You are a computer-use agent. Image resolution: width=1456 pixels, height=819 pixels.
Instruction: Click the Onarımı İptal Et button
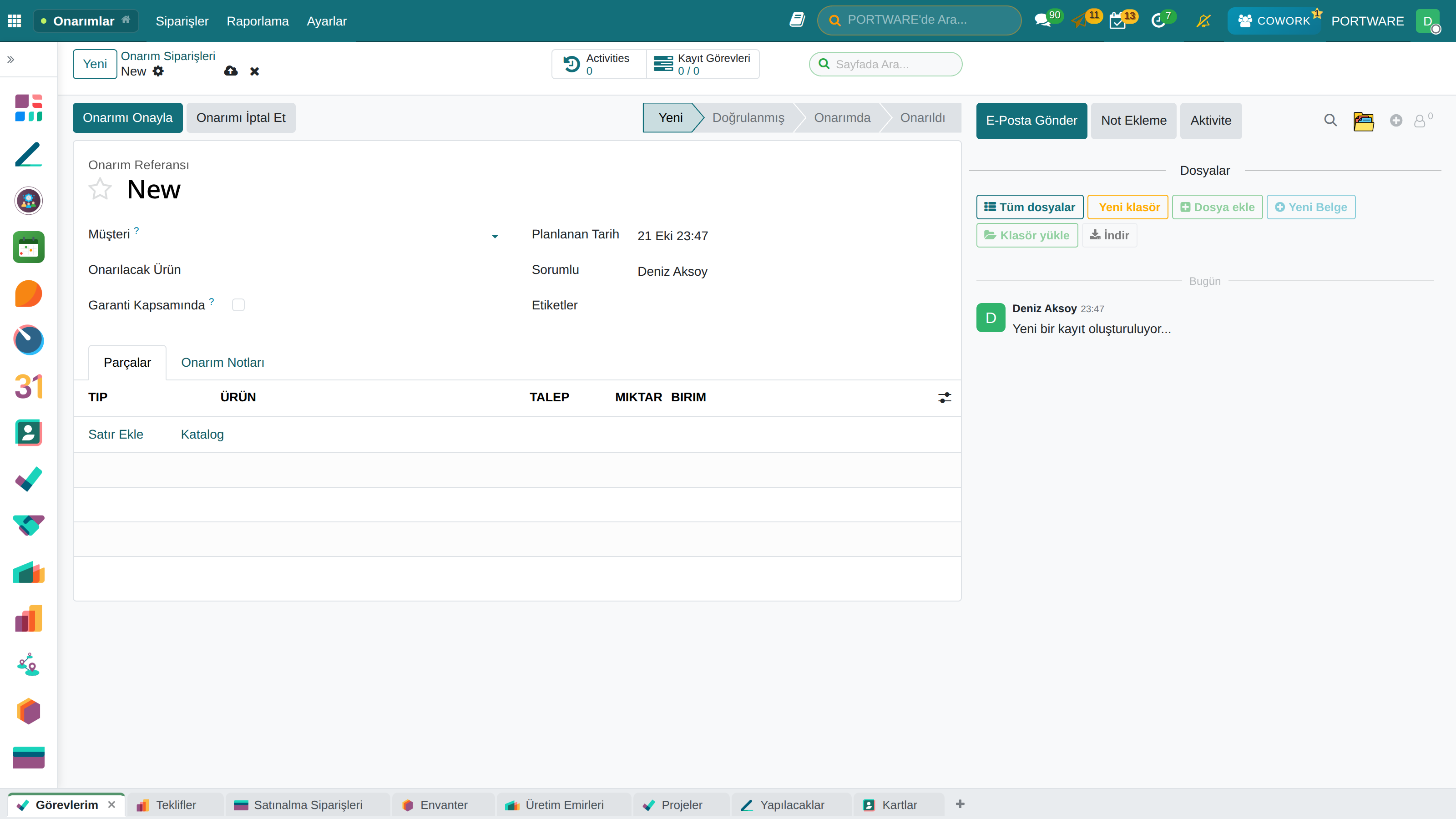click(x=241, y=117)
